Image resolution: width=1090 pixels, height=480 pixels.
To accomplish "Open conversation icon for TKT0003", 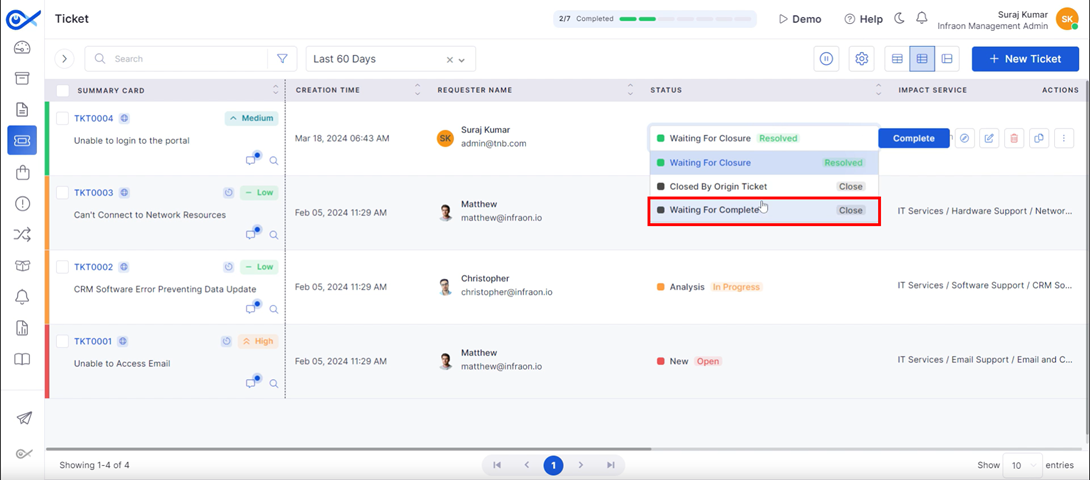I will pos(252,235).
